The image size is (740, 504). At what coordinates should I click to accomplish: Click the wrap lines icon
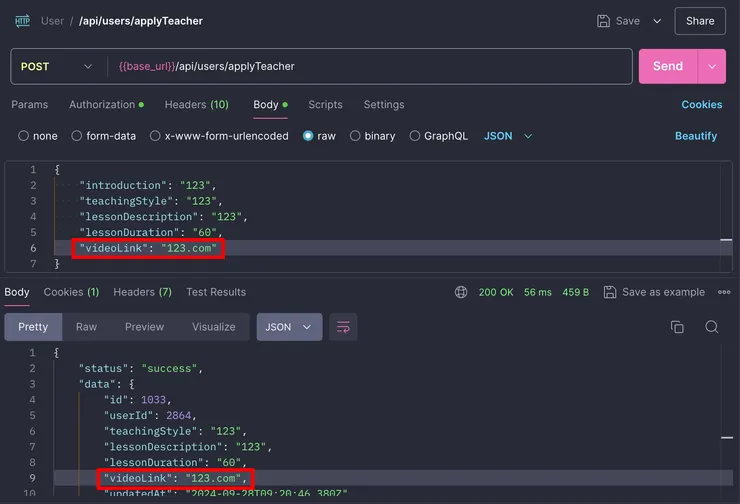343,327
